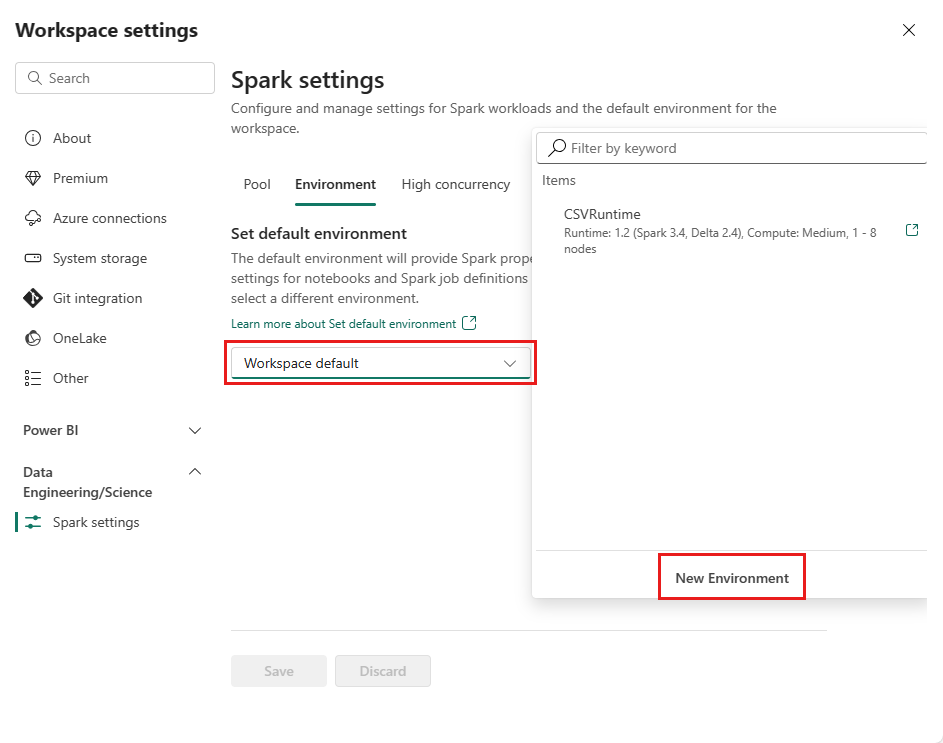Open Git integration icon
The height and width of the screenshot is (743, 943).
pos(33,298)
